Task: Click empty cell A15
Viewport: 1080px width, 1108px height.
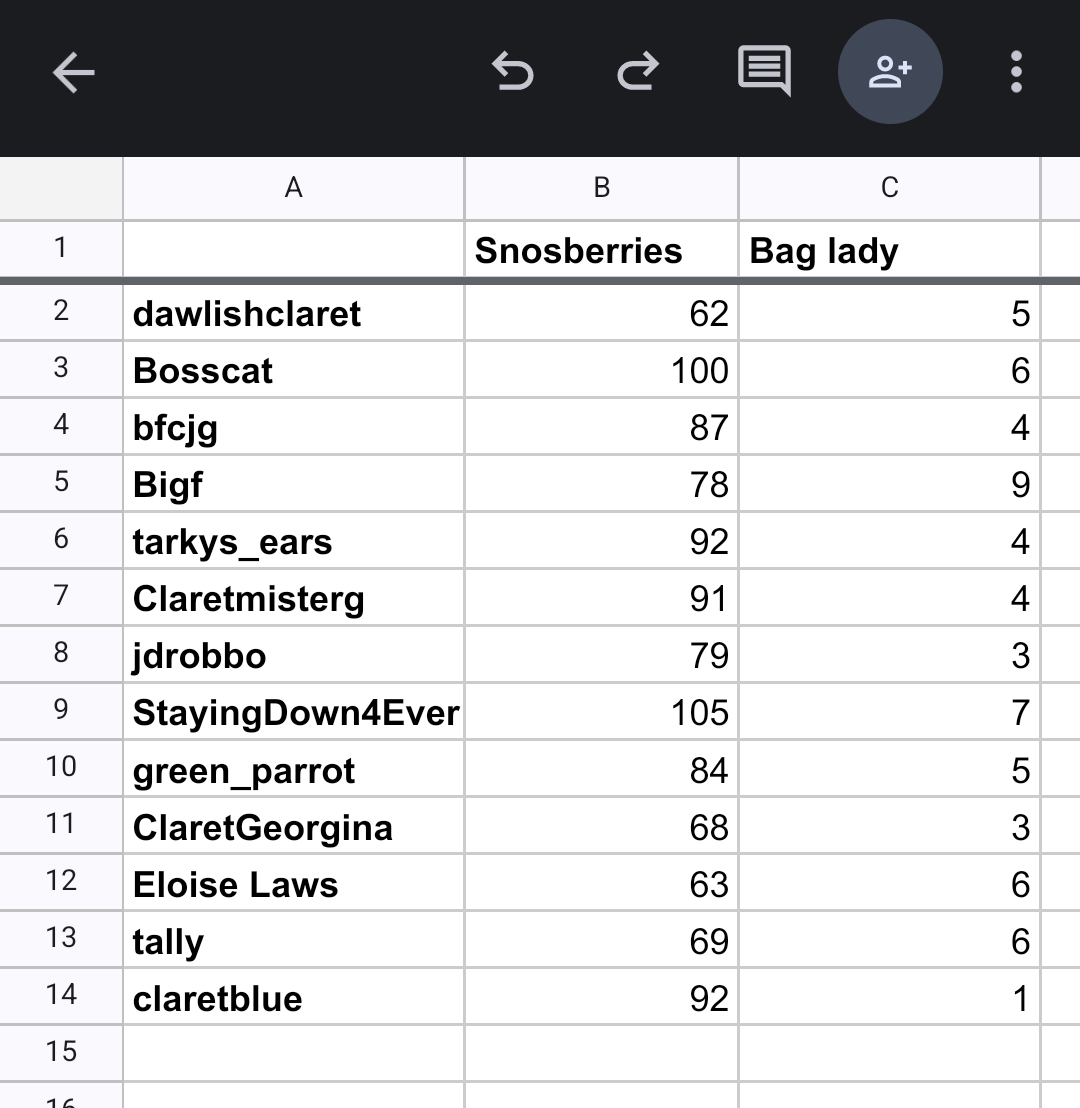Action: pyautogui.click(x=293, y=1052)
